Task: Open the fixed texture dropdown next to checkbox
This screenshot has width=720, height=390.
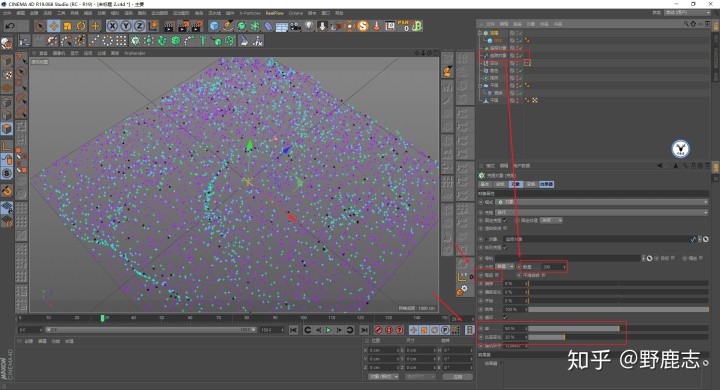Action: (x=551, y=220)
